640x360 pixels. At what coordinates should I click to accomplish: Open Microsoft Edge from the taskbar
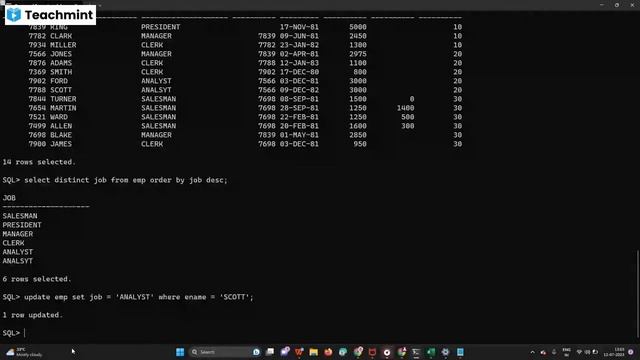[343, 352]
